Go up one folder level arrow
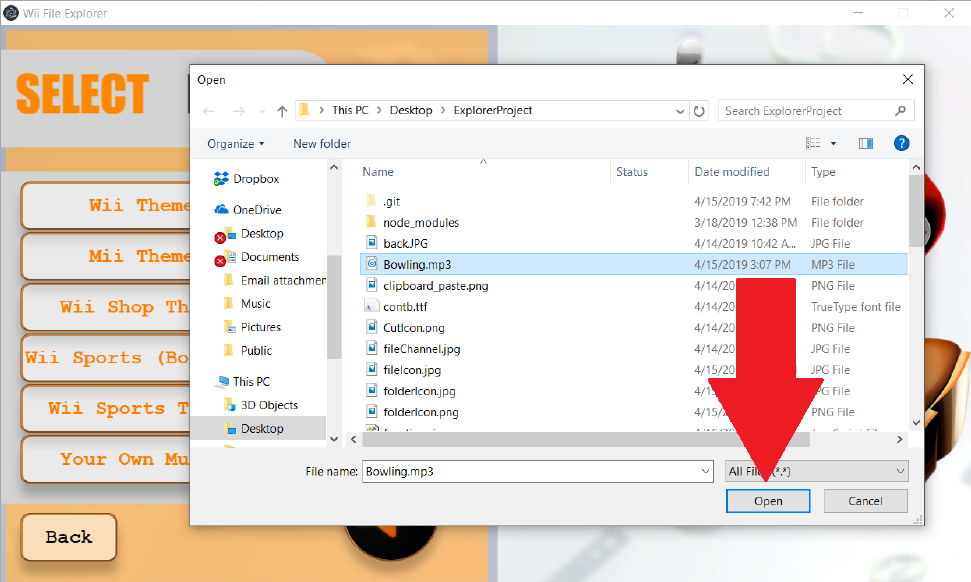Image resolution: width=971 pixels, height=582 pixels. click(282, 111)
